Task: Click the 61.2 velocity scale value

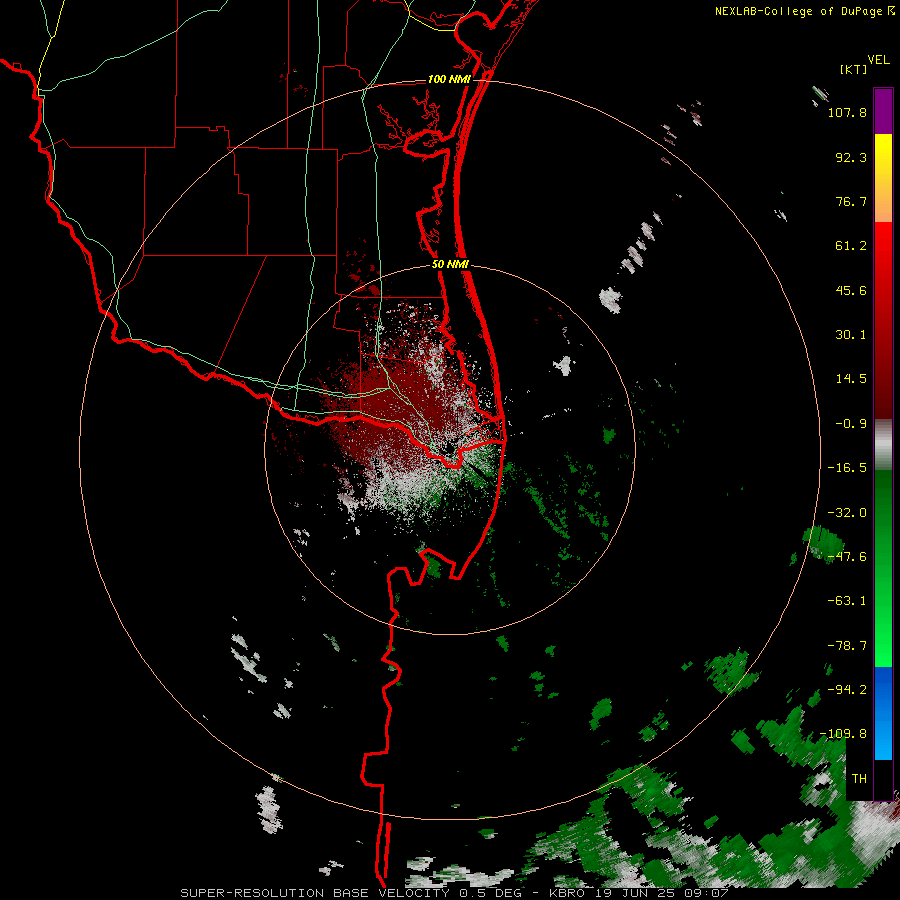Action: pos(851,246)
